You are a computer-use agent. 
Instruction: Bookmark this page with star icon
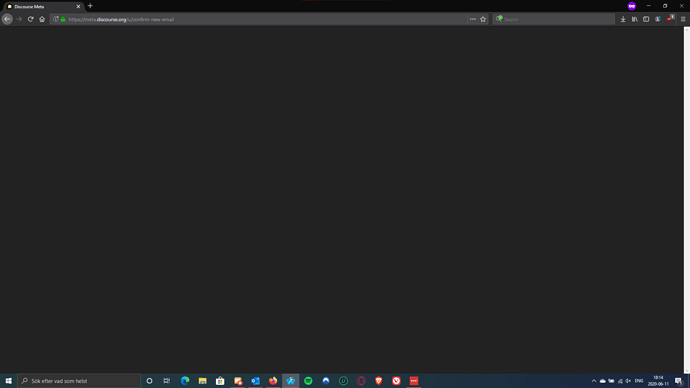483,19
